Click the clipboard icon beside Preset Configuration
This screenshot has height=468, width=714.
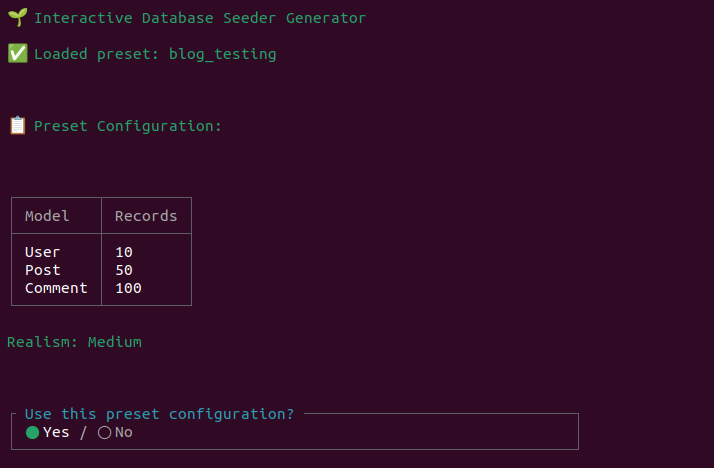17,126
